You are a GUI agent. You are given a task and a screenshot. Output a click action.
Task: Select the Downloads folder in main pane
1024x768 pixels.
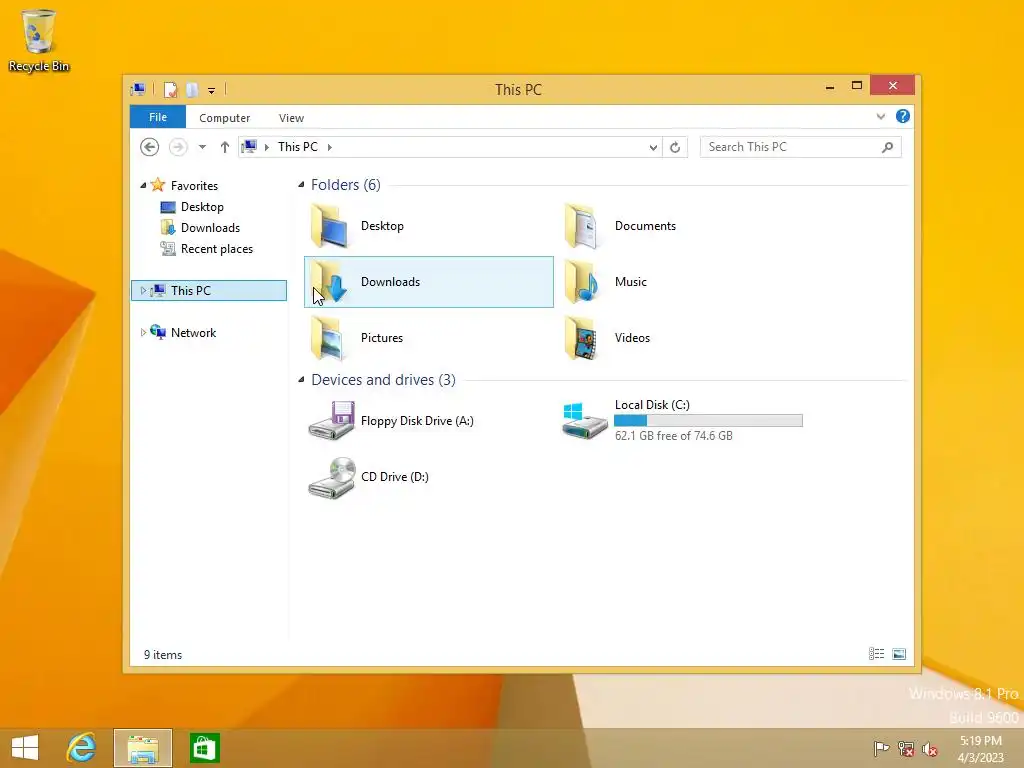tap(428, 282)
